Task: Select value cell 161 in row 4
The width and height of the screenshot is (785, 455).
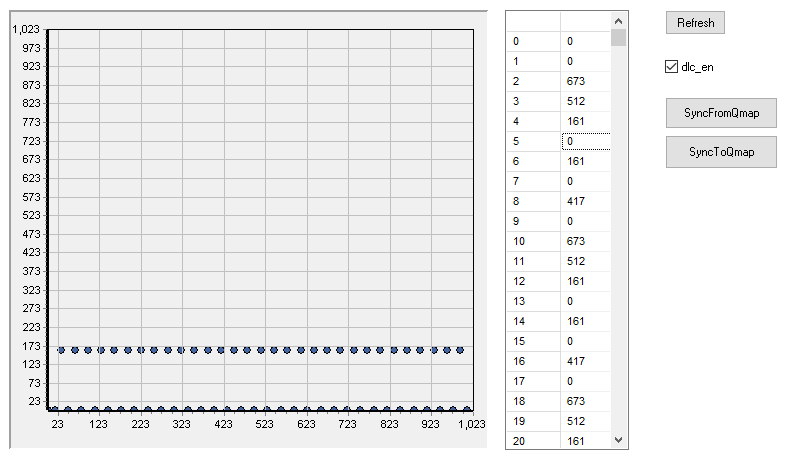Action: tap(586, 121)
